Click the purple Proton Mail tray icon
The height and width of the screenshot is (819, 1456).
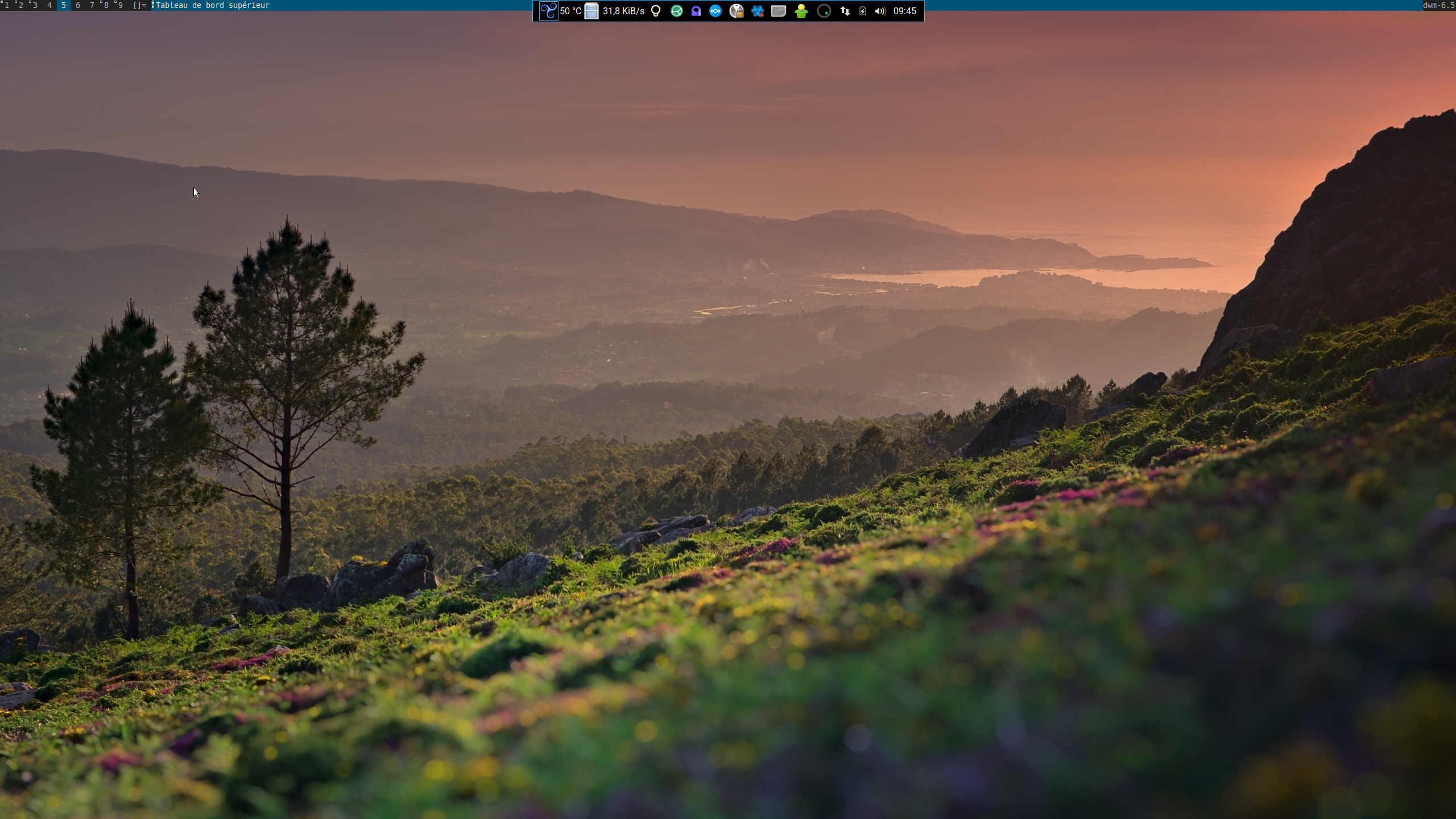tap(696, 11)
